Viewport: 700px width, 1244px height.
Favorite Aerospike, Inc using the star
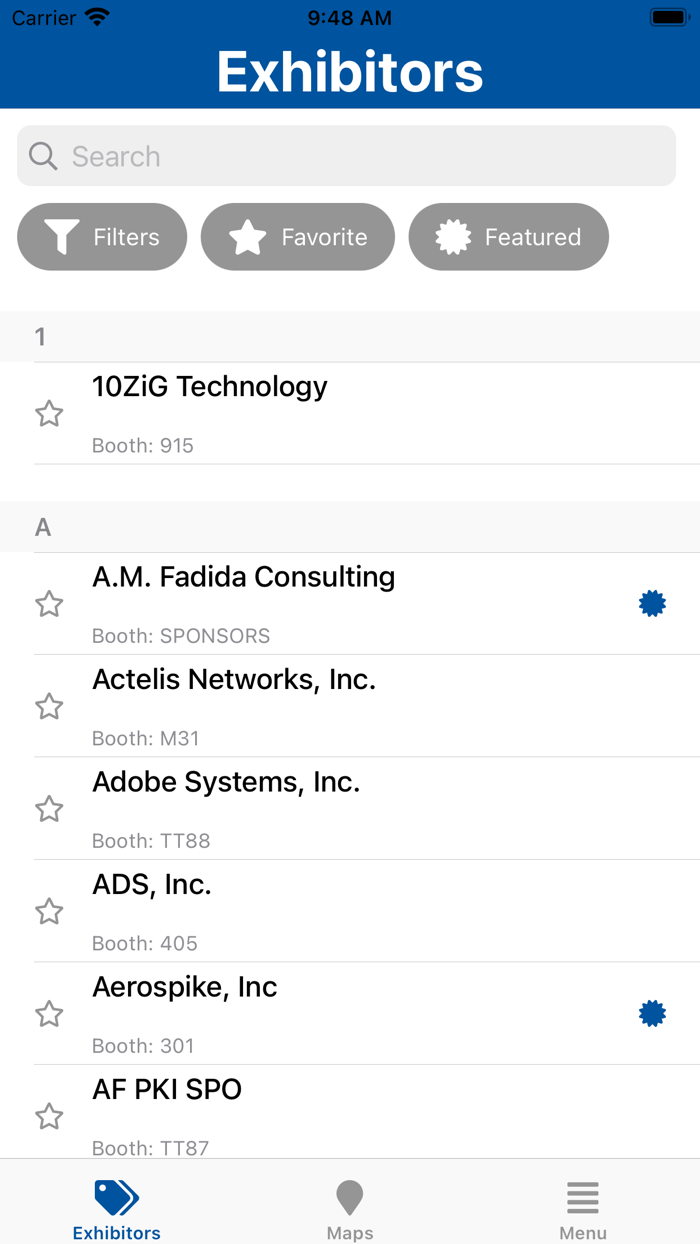[49, 1014]
